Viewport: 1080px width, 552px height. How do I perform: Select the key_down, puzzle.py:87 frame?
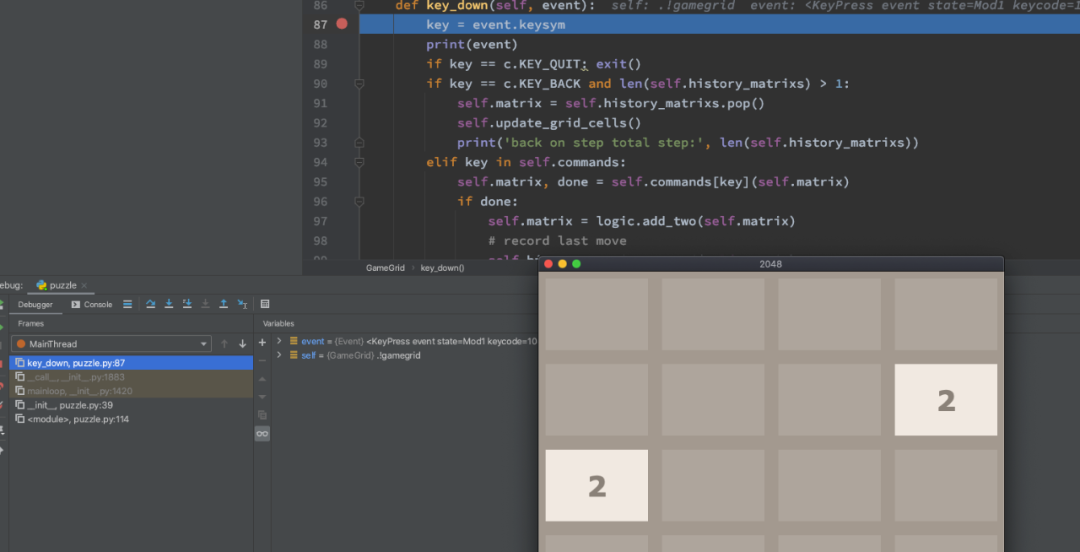(132, 362)
